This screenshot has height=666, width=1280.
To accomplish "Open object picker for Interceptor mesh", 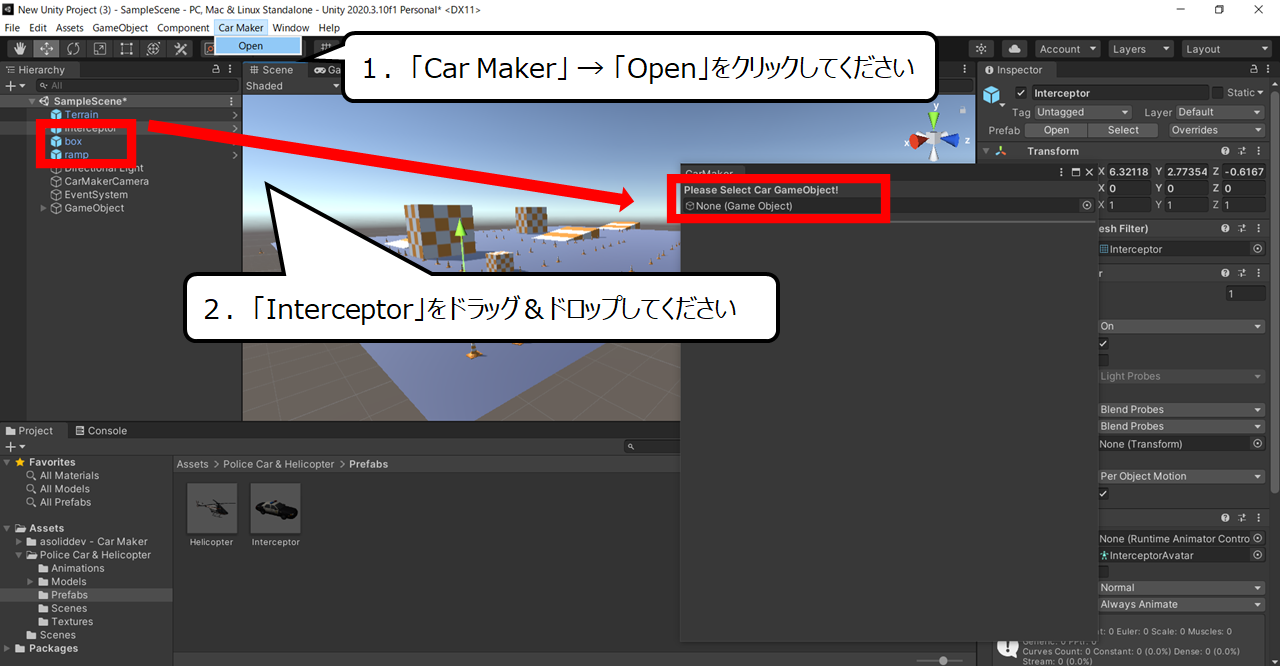I will [1258, 249].
